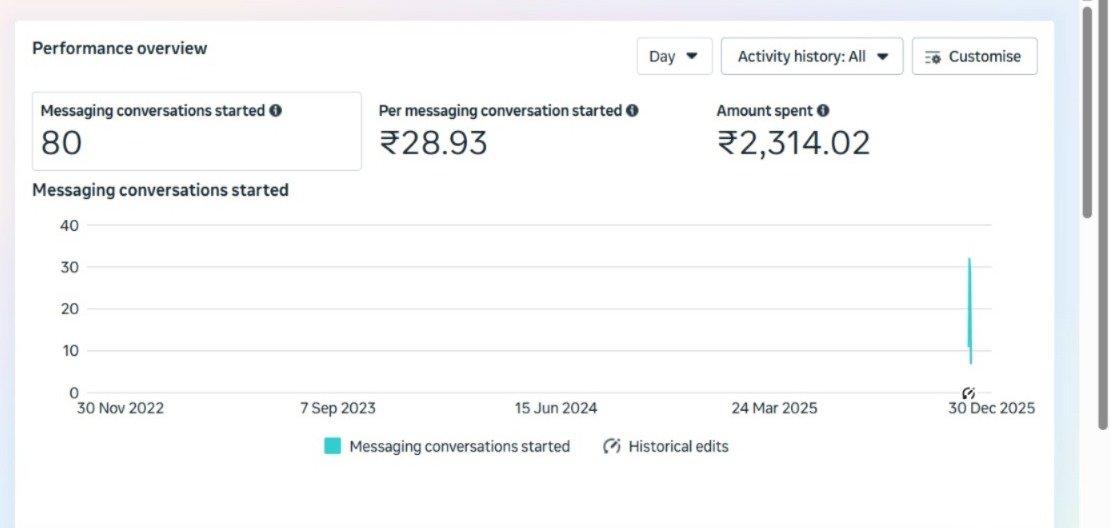Select the Messaging conversations started metric card
Viewport: 1111px width, 528px height.
(x=196, y=131)
